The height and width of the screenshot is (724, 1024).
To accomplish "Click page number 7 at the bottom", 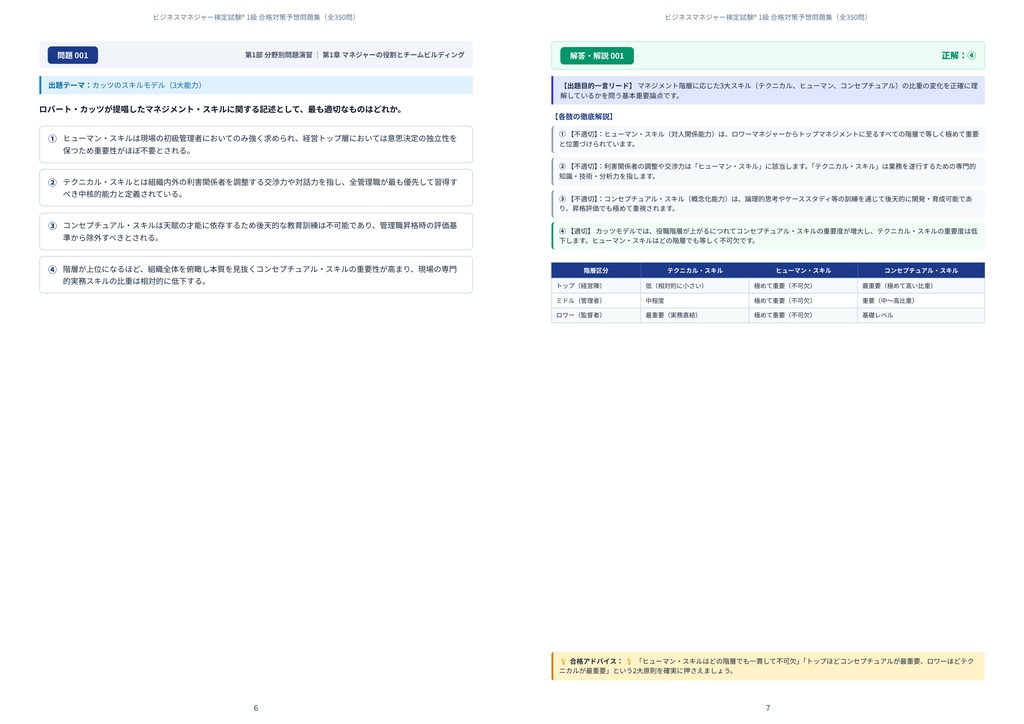I will [x=768, y=708].
